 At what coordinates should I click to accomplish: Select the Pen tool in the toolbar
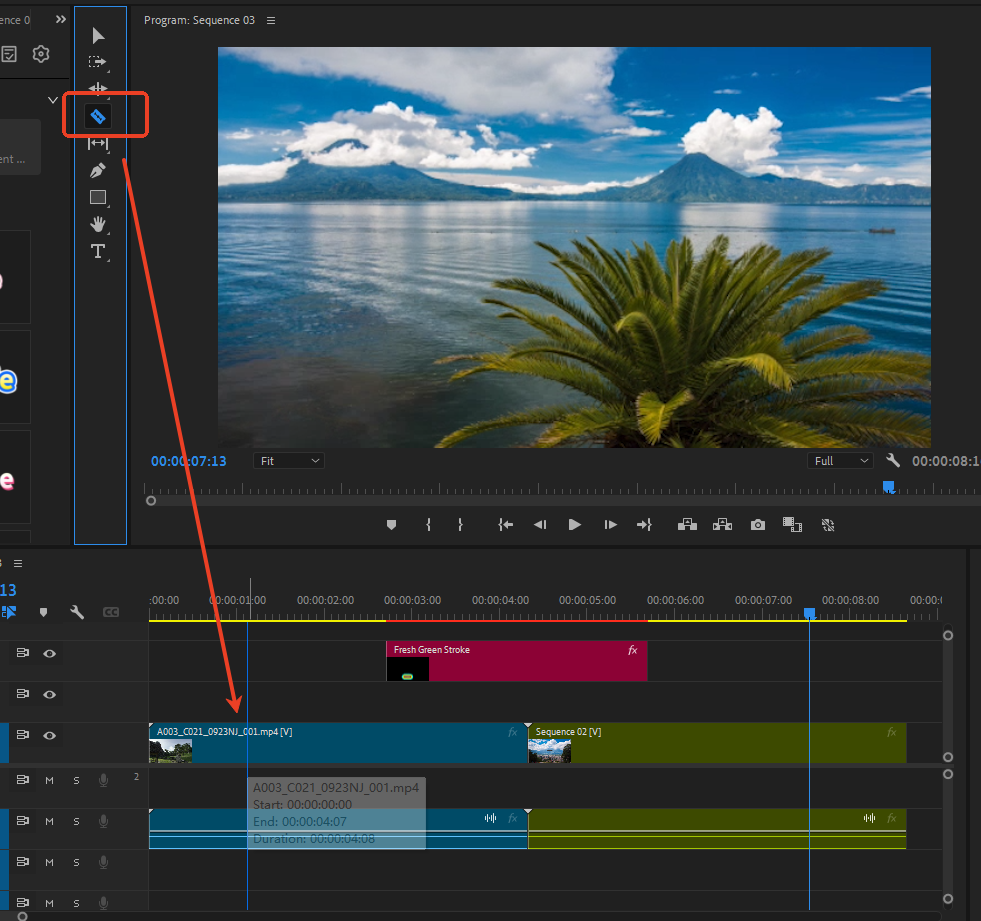(99, 170)
